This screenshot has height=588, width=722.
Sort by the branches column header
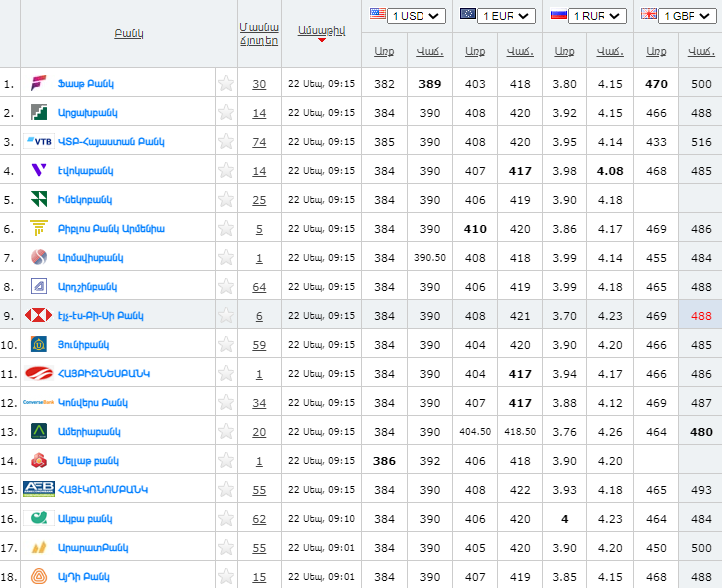[259, 34]
